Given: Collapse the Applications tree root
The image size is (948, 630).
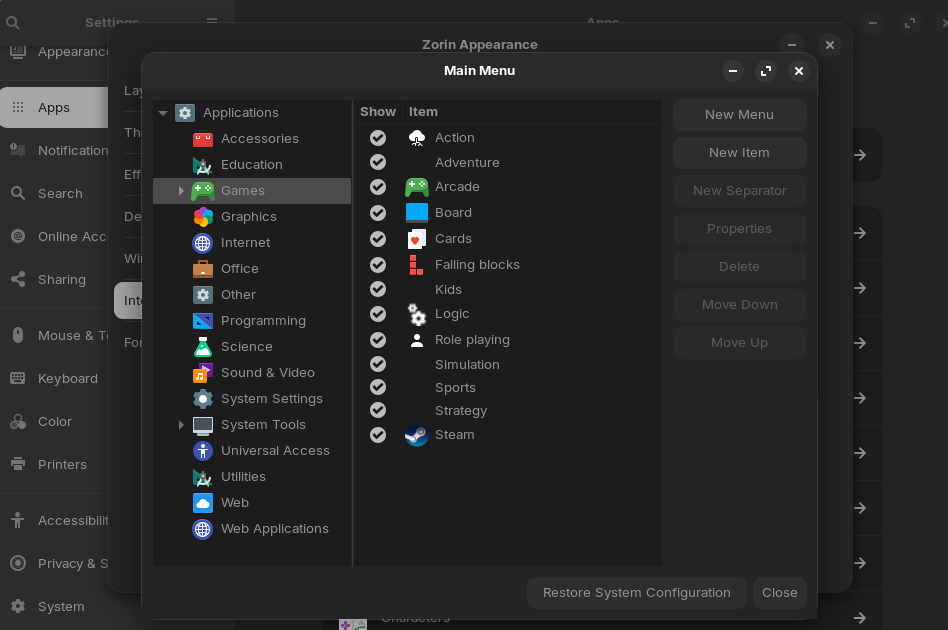Looking at the screenshot, I should 163,113.
